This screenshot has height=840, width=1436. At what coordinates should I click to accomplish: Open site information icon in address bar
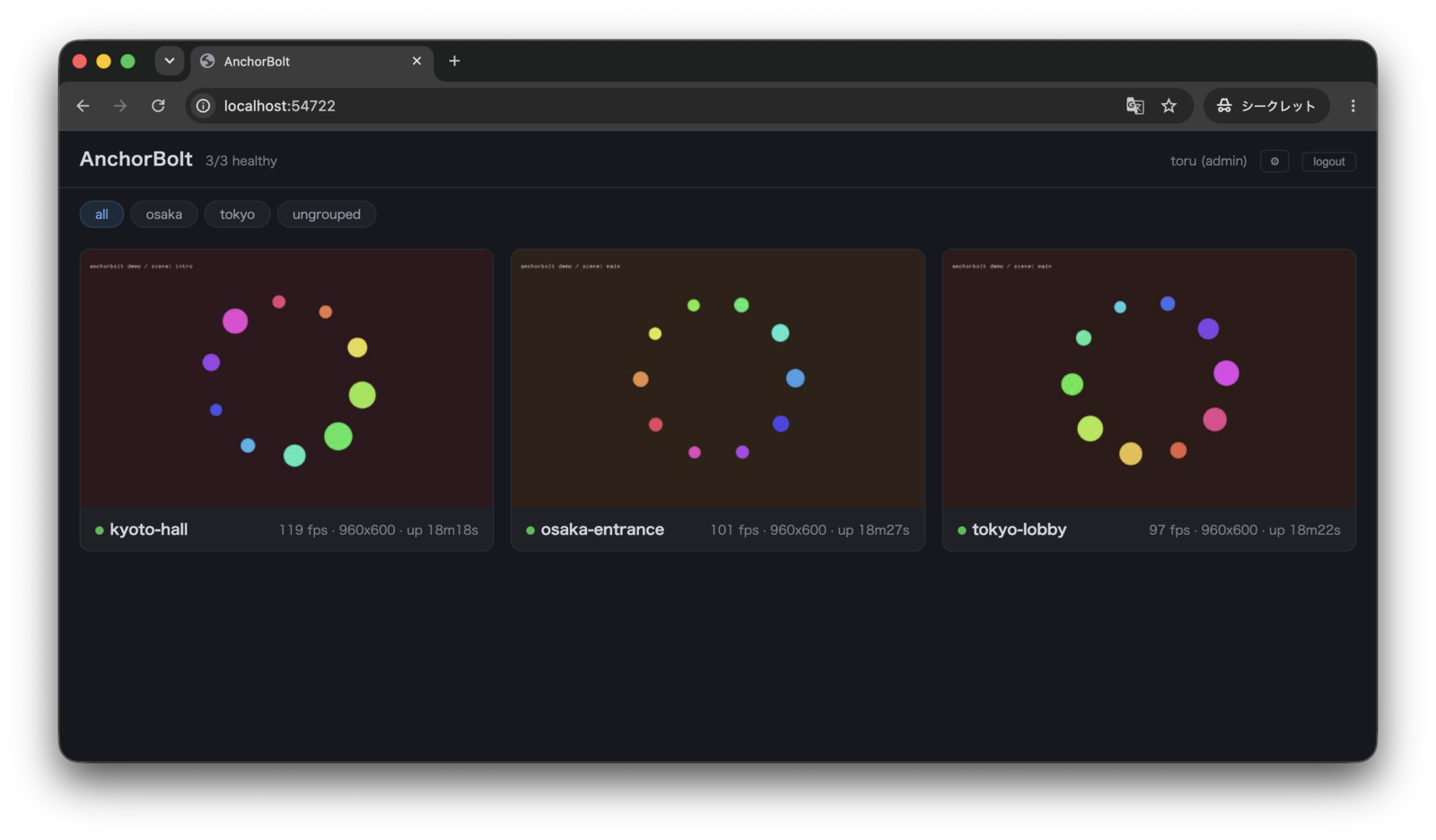204,106
